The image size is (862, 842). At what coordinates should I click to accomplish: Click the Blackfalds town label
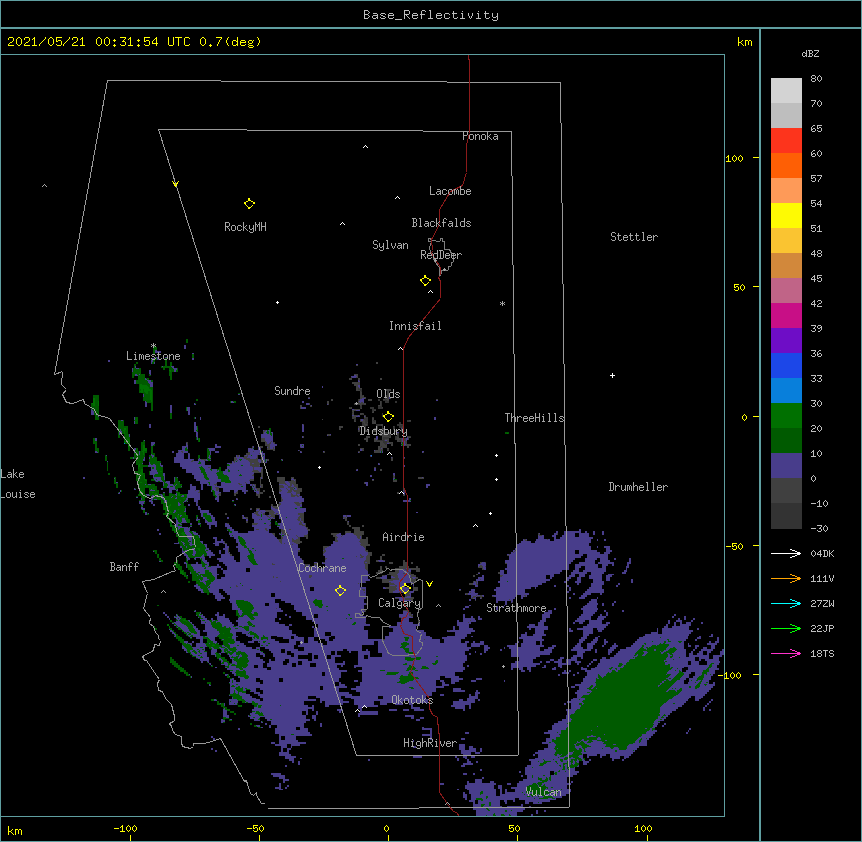pos(441,223)
